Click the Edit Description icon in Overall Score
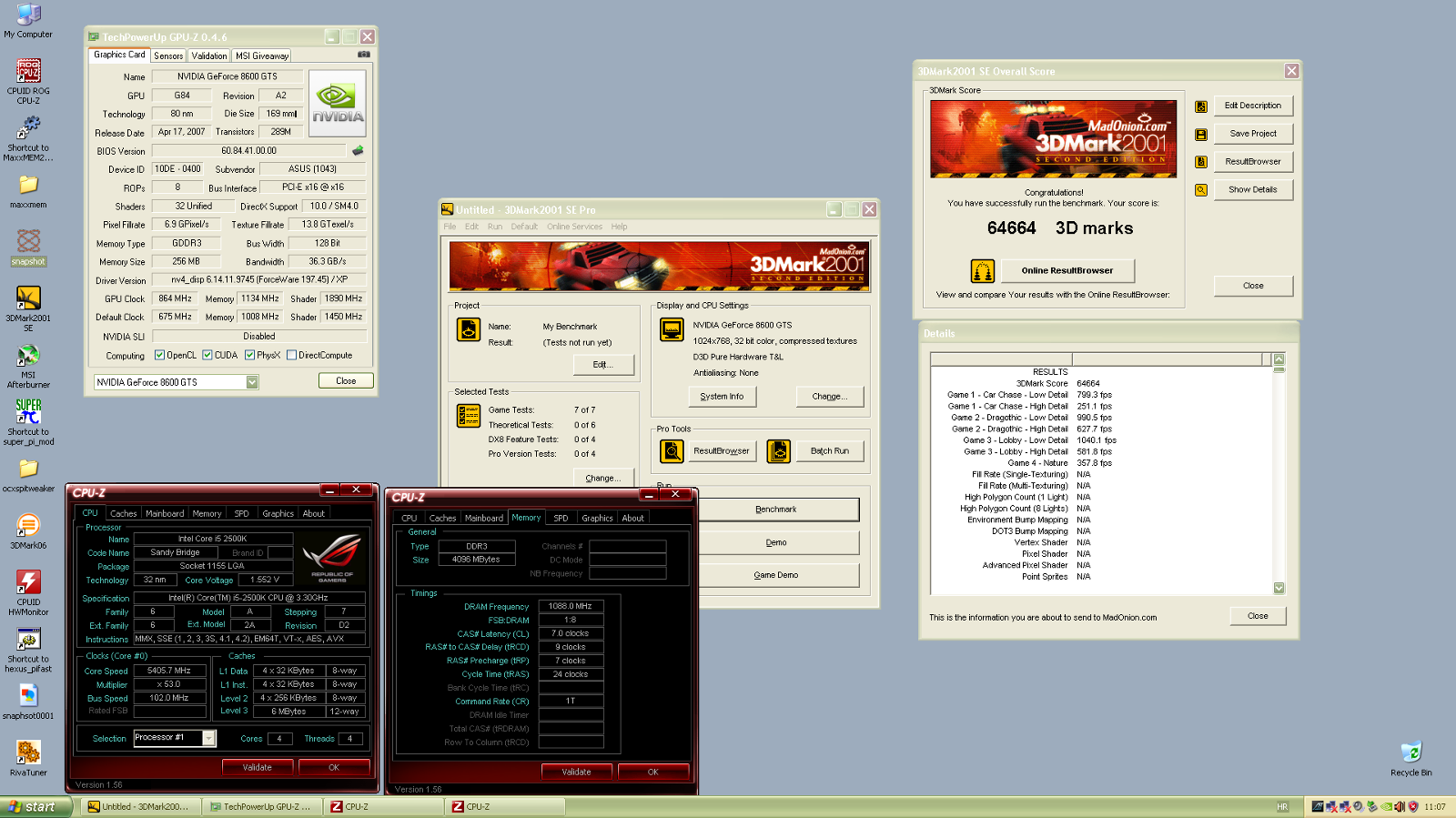The width and height of the screenshot is (1456, 818). pos(1201,106)
